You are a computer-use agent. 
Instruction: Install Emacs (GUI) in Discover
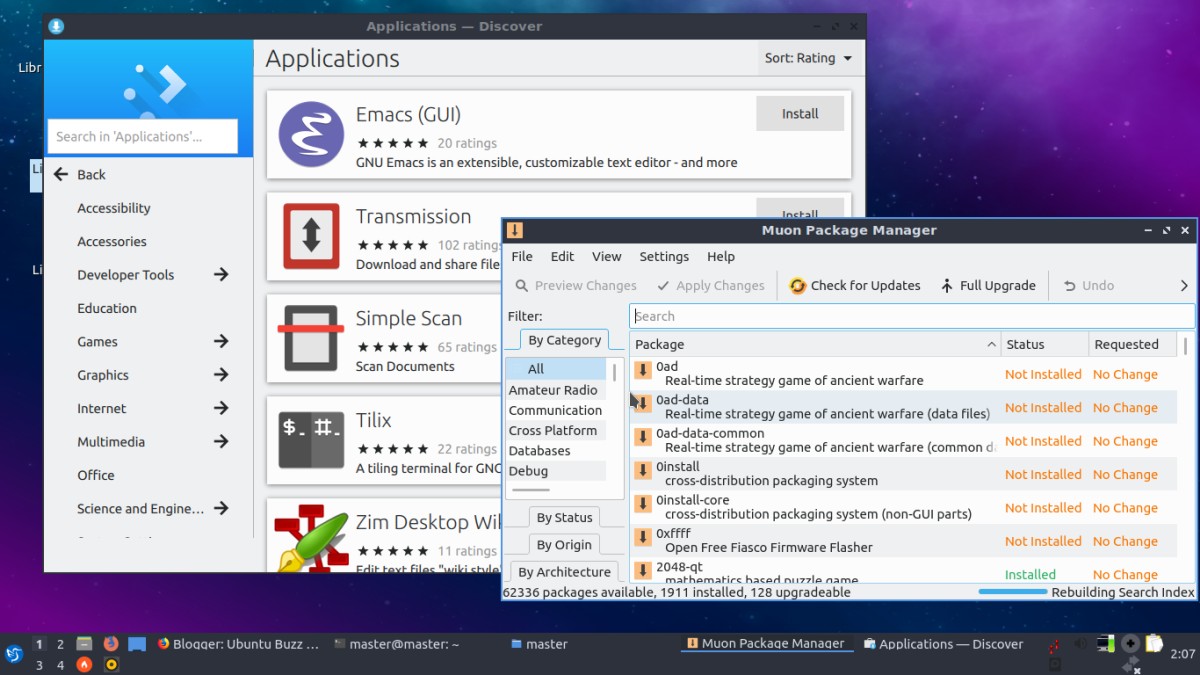pyautogui.click(x=800, y=114)
